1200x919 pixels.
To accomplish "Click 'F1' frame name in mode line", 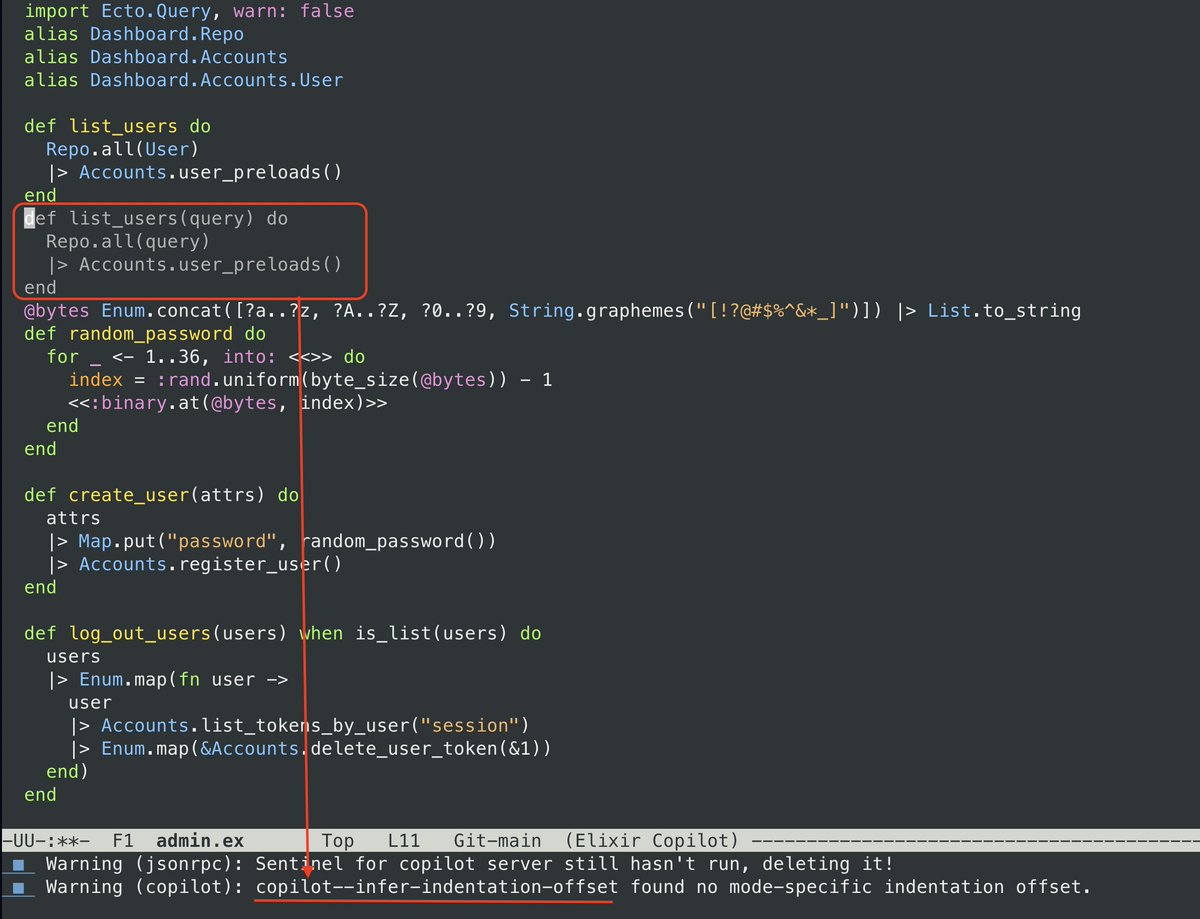I will point(123,842).
